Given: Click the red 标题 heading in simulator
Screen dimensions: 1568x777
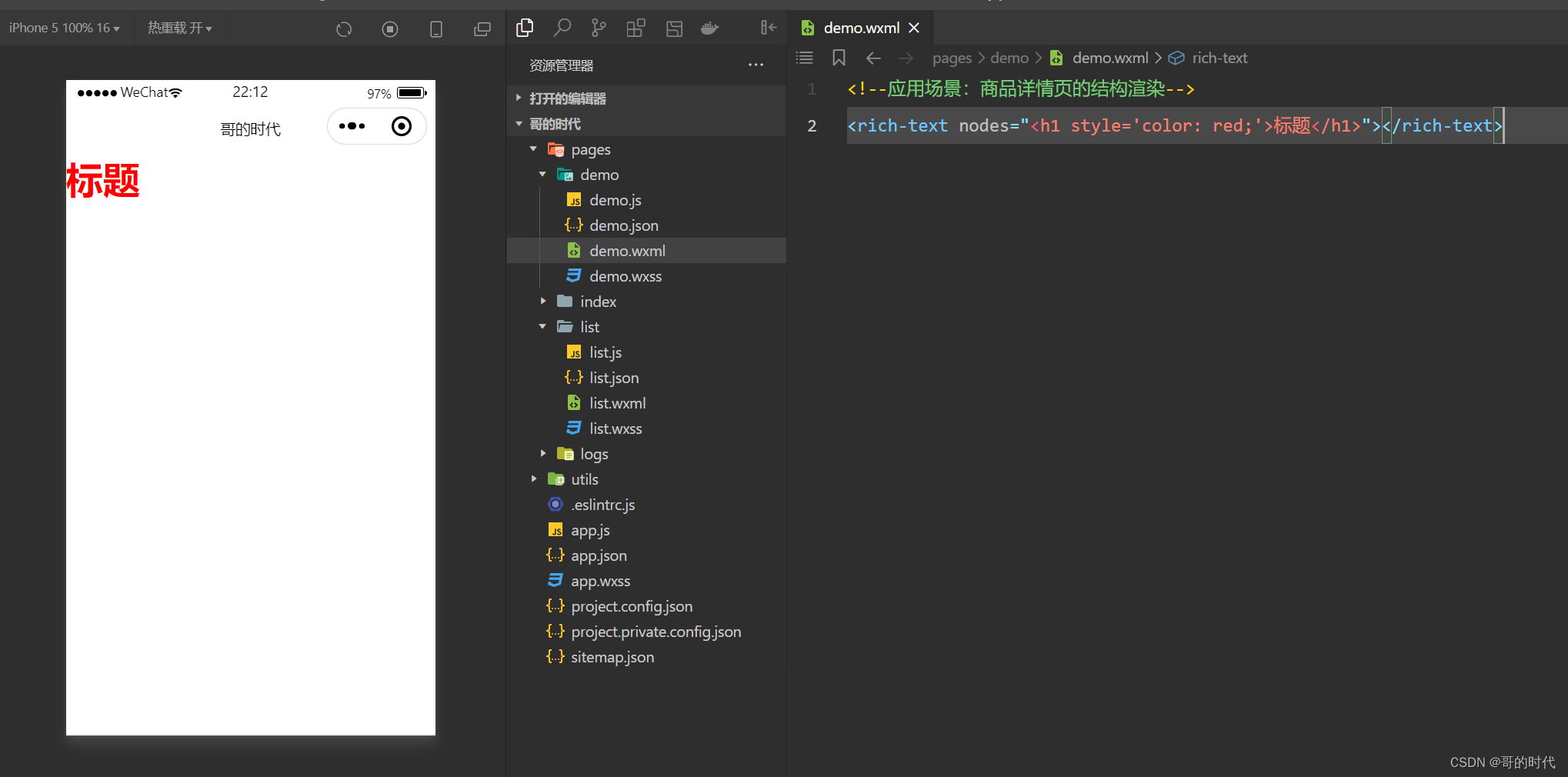Looking at the screenshot, I should (103, 181).
